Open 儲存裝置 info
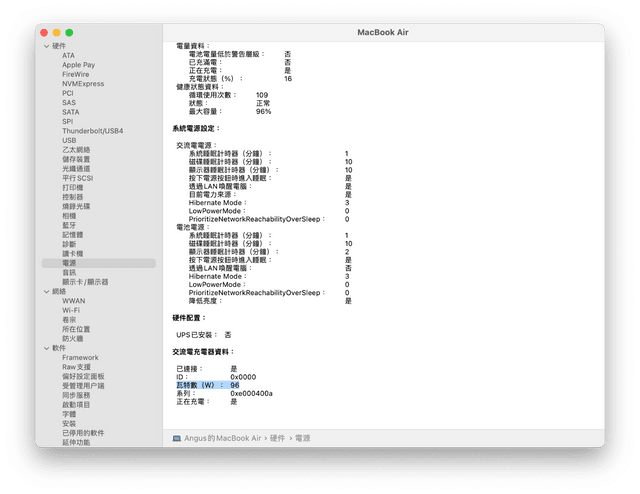 click(x=76, y=159)
